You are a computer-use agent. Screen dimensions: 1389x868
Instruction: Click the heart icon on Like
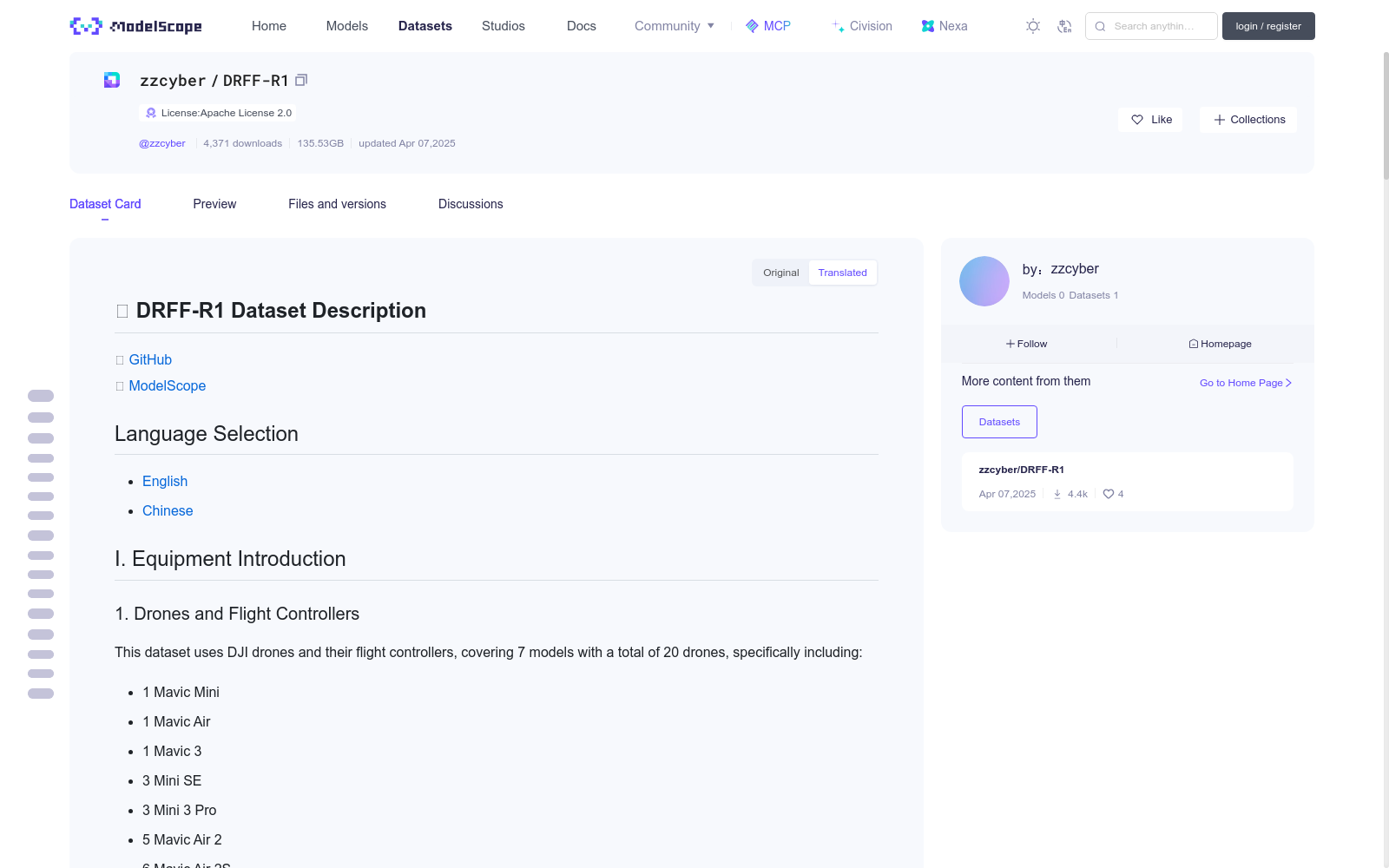click(x=1137, y=120)
